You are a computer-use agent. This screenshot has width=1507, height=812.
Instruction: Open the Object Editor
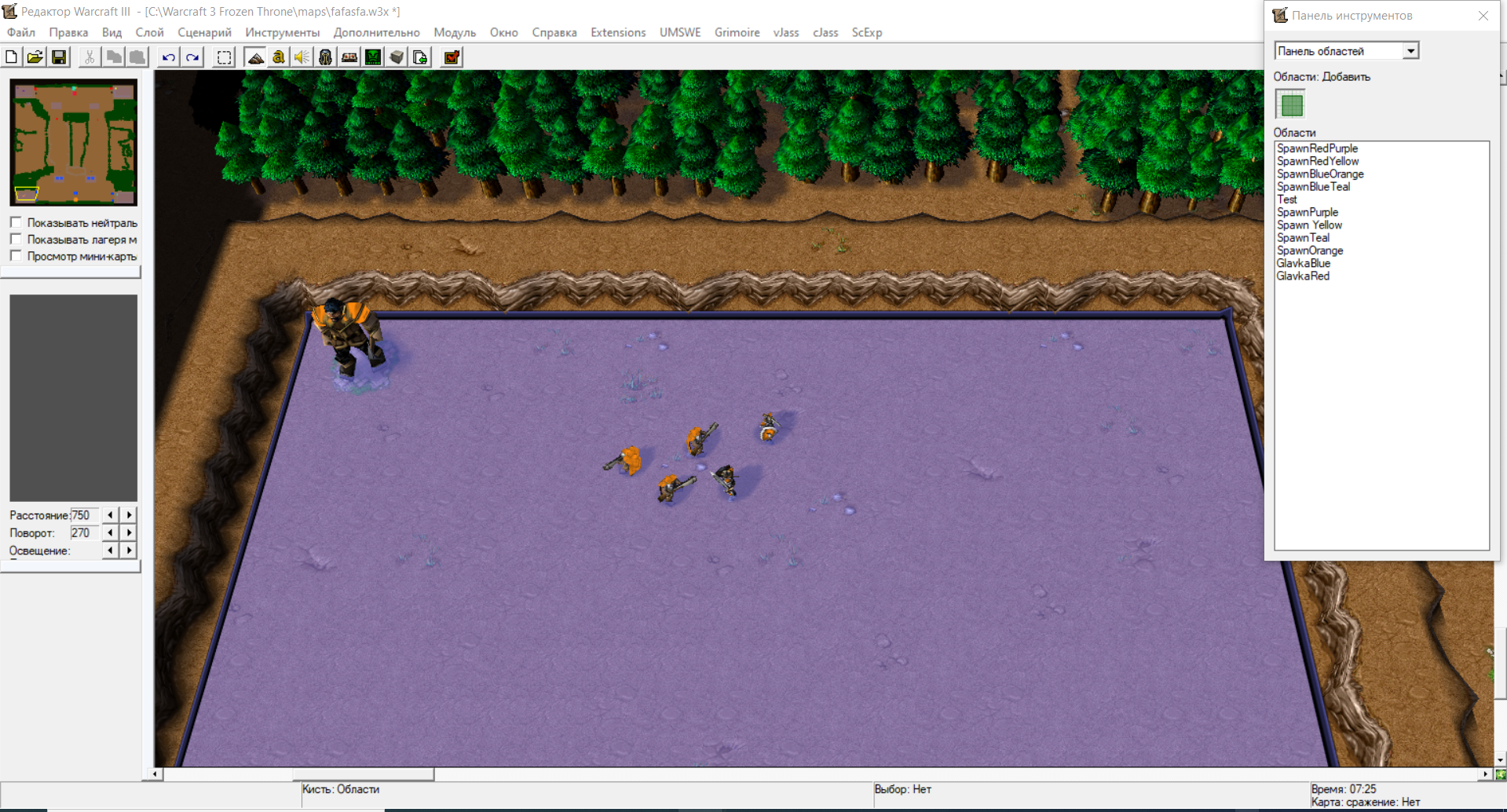pos(326,57)
